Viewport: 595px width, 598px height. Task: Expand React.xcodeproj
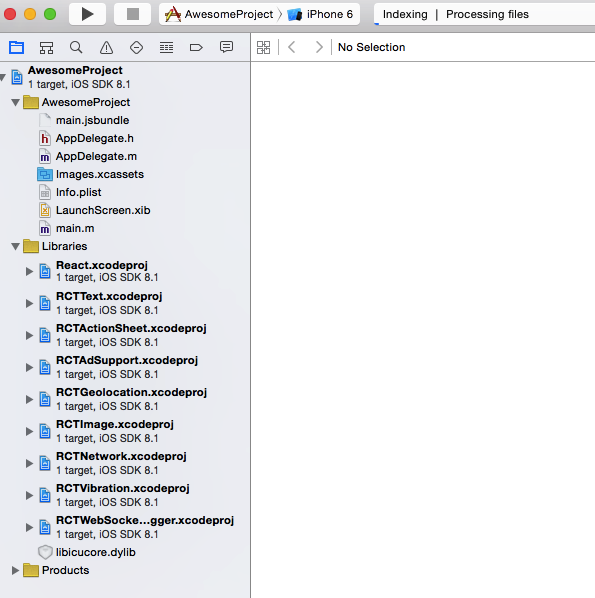(29, 271)
